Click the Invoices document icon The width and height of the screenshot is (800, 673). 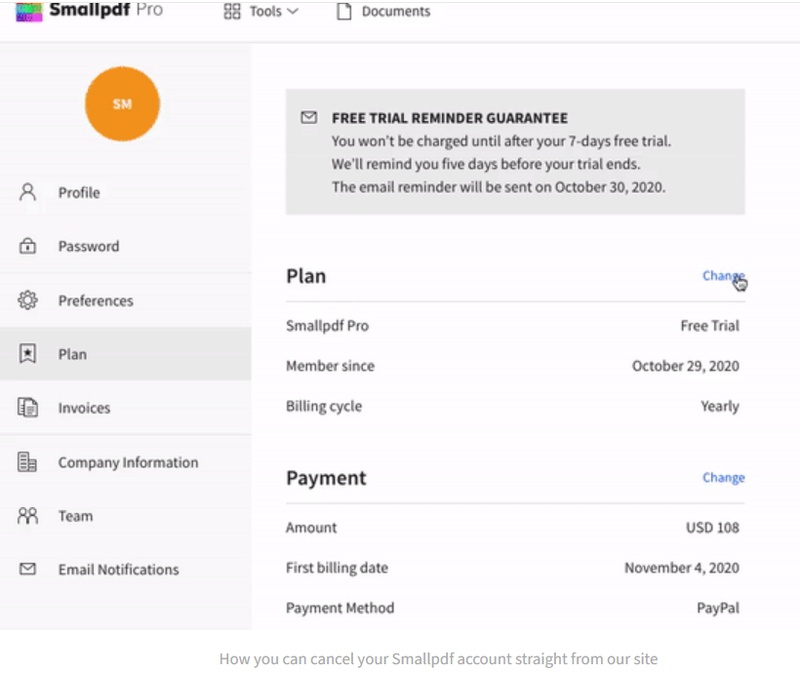pos(28,407)
